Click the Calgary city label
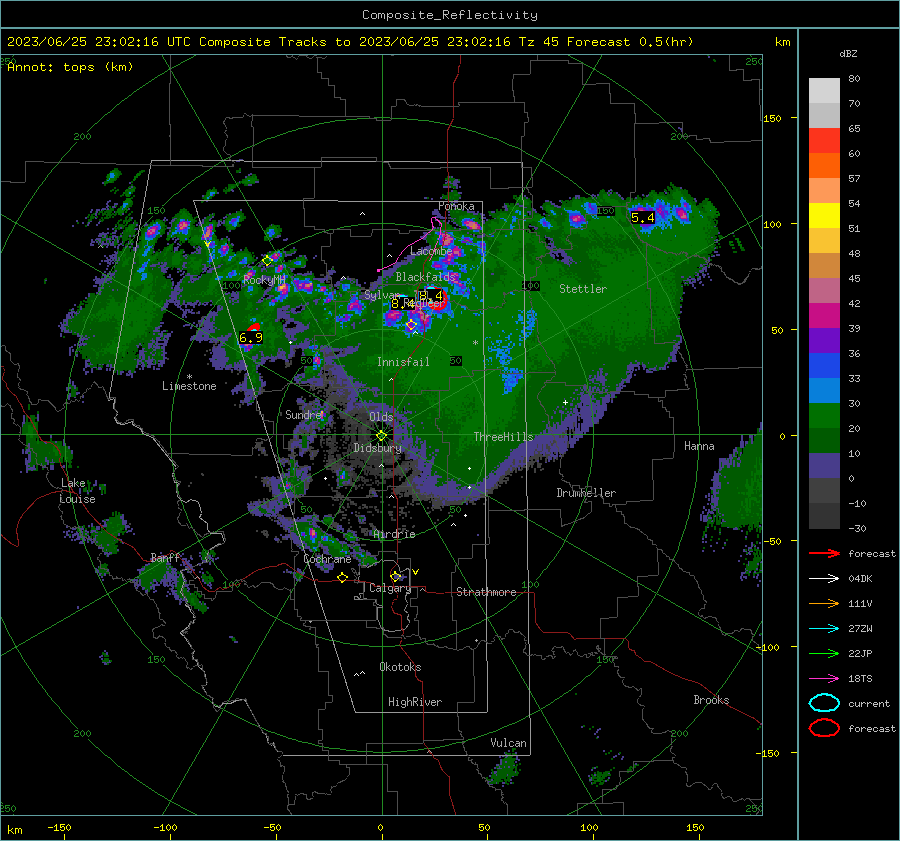900x841 pixels. pyautogui.click(x=390, y=588)
